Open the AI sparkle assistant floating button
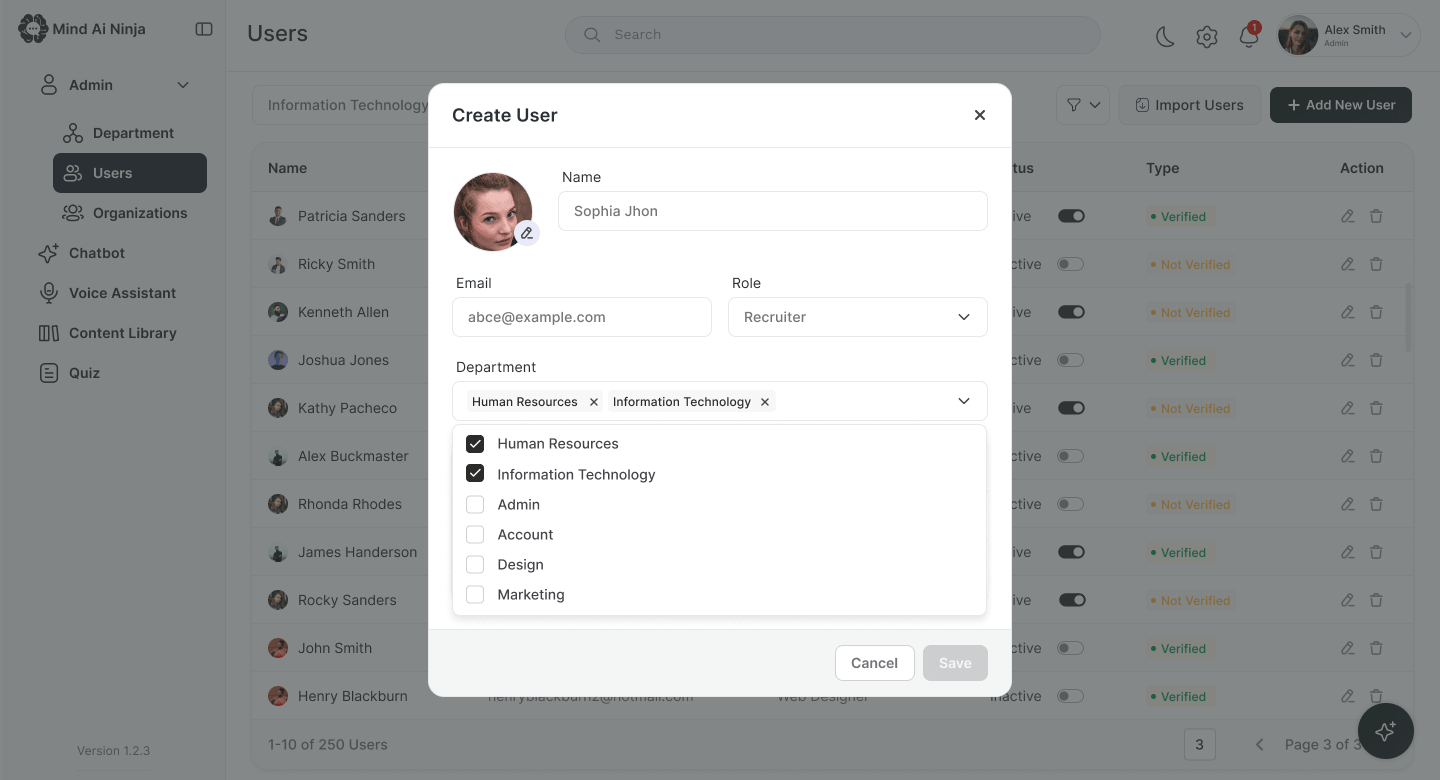The height and width of the screenshot is (780, 1440). point(1385,731)
